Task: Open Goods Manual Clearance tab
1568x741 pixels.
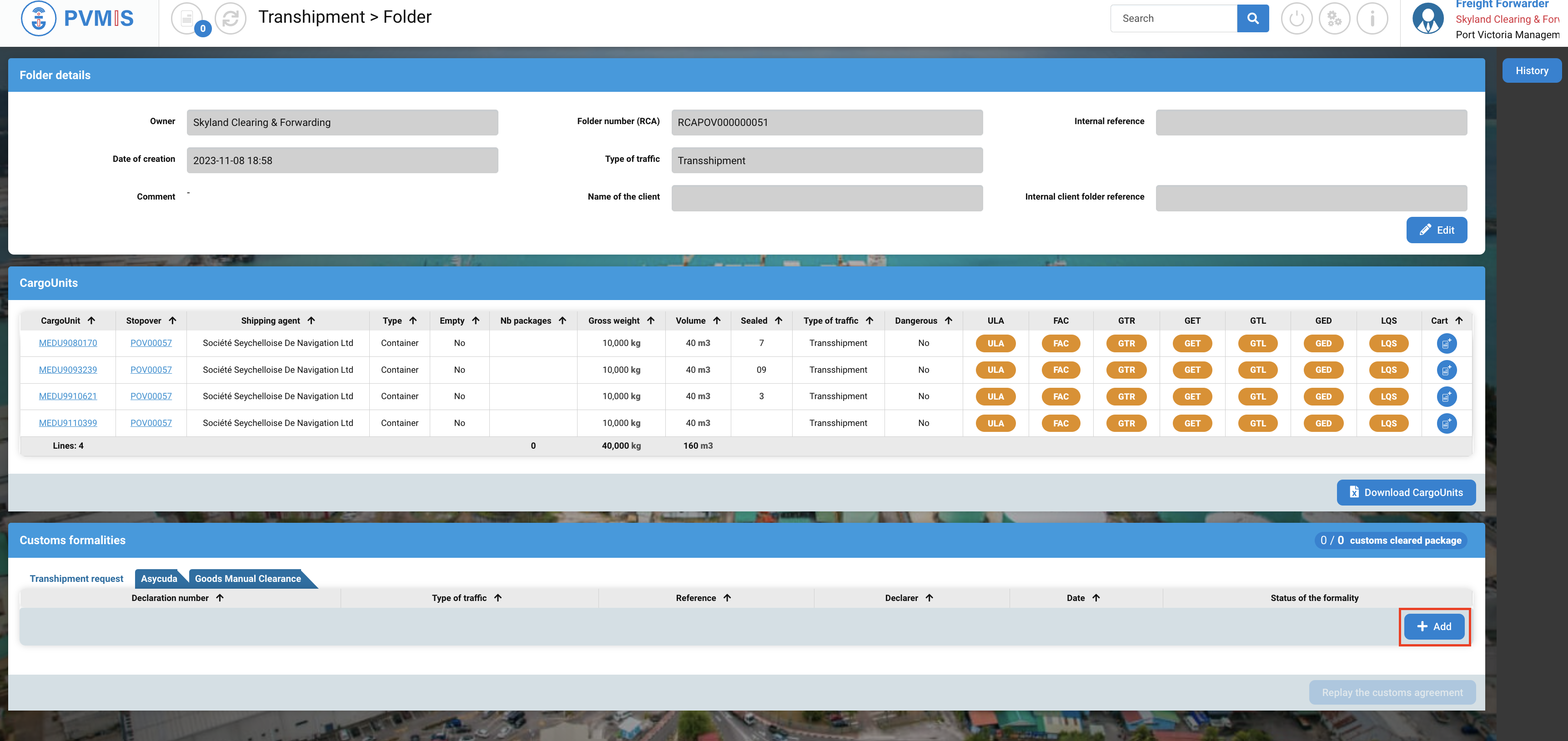Action: pyautogui.click(x=248, y=579)
